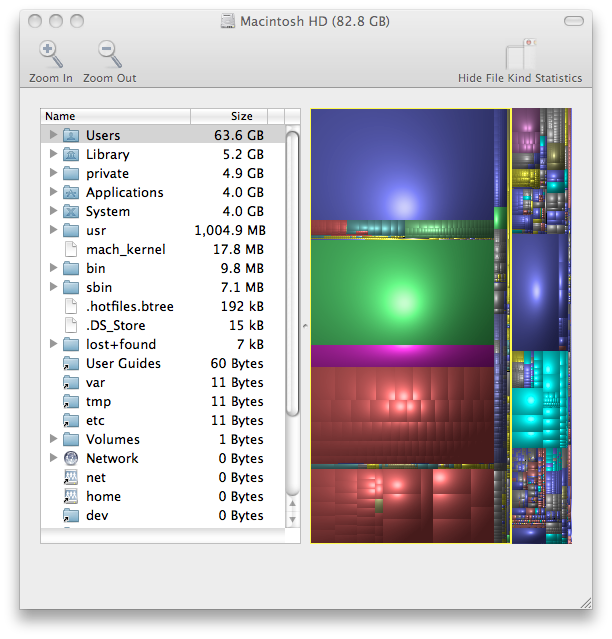612x639 pixels.
Task: Expand the Library folder disclosure triangle
Action: coord(53,154)
